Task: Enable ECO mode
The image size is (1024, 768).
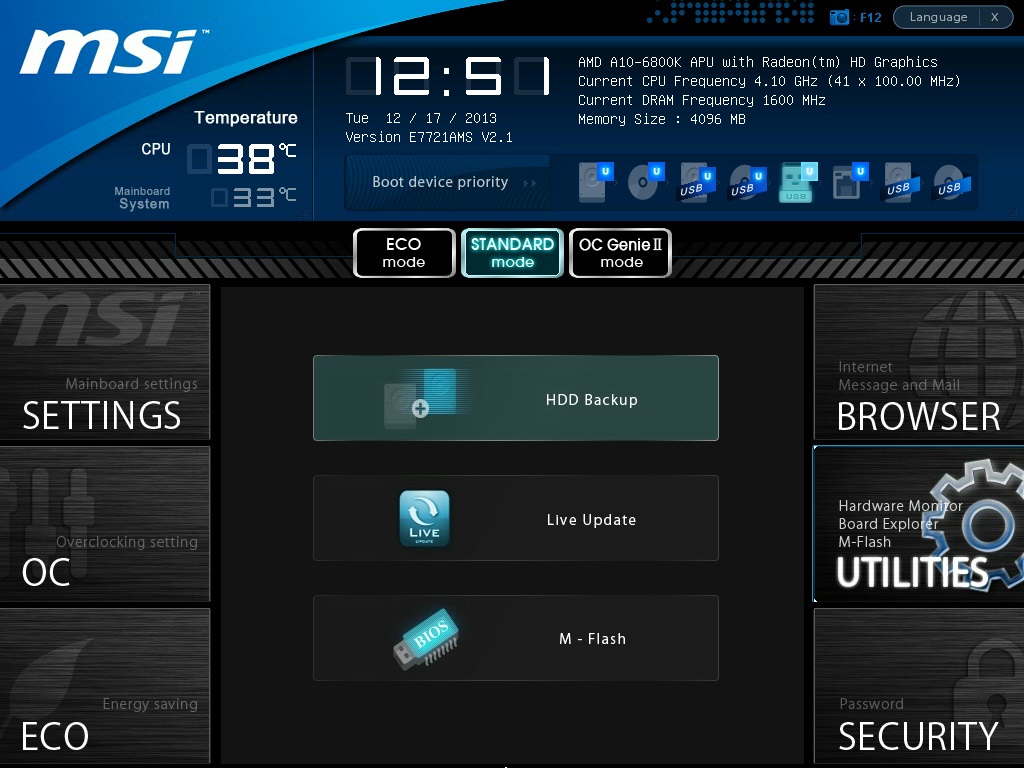Action: click(404, 253)
